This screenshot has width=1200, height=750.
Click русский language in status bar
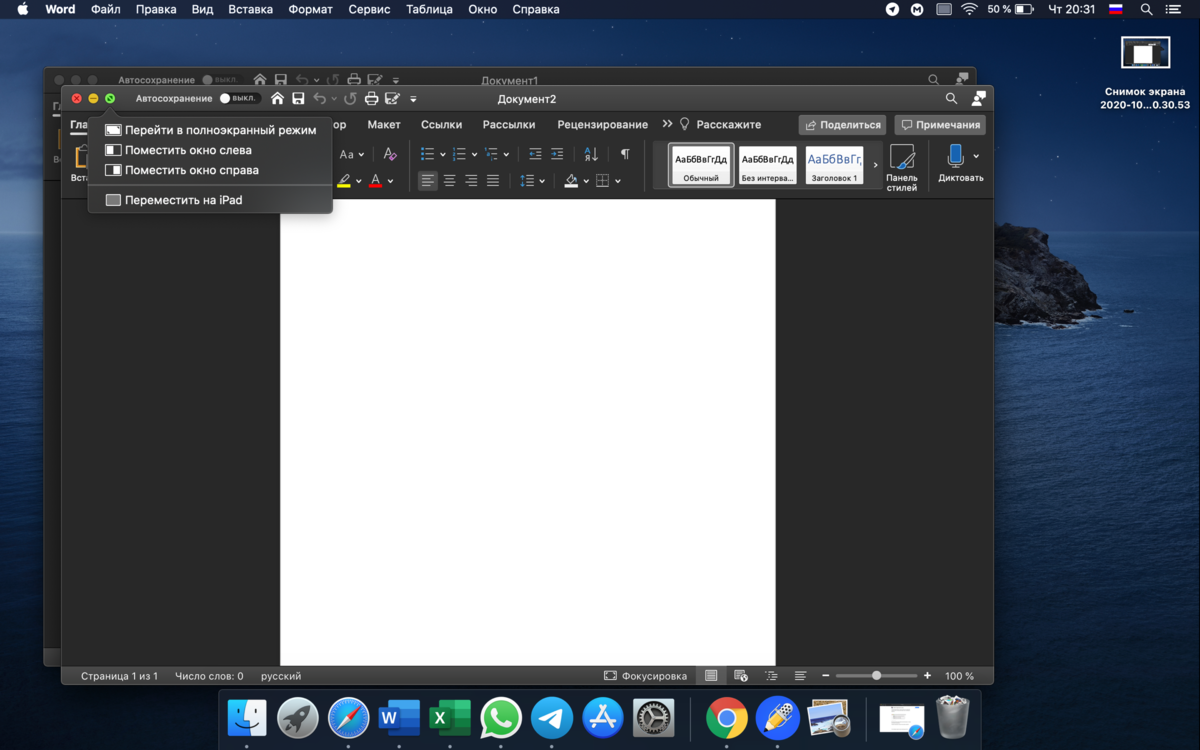pos(281,676)
